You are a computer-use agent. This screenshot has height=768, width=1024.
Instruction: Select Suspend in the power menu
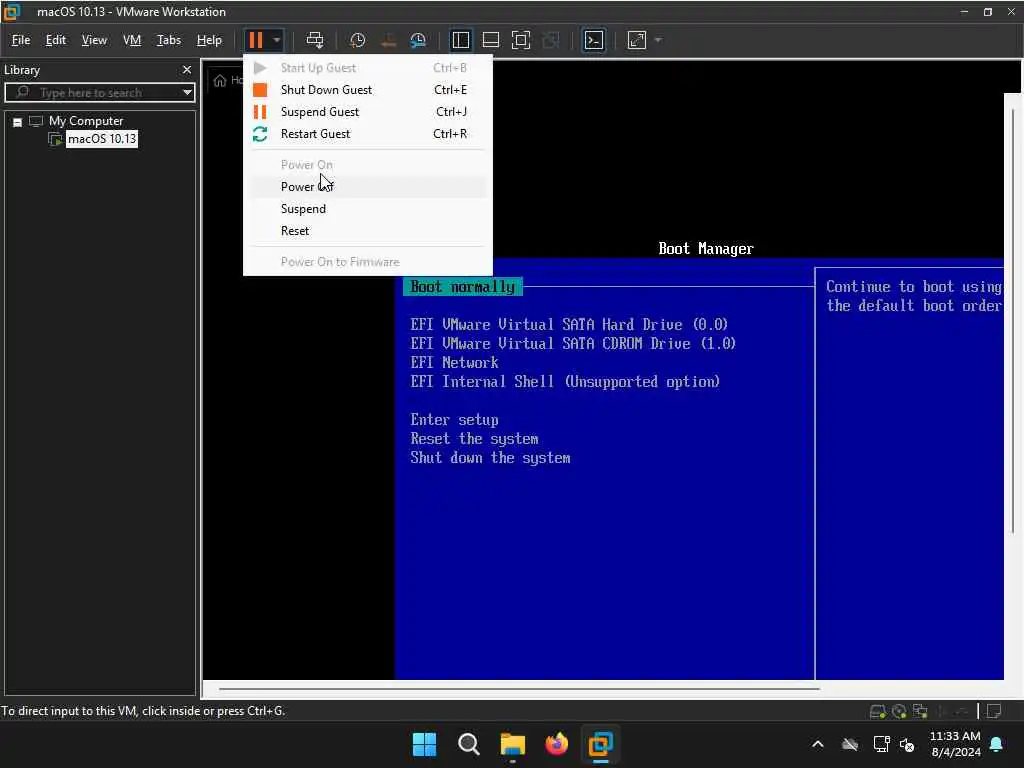click(x=367, y=209)
